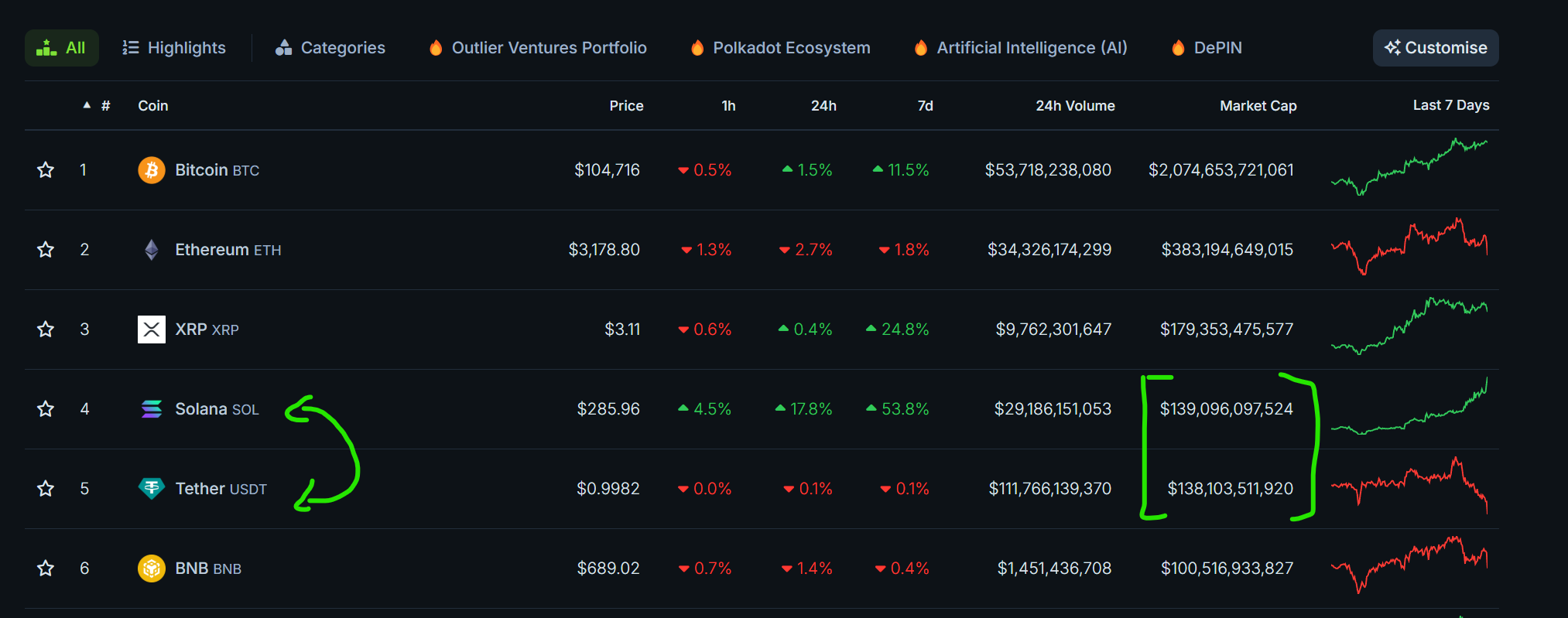Open Bitcoin's 7-day sparkline chart
This screenshot has height=618, width=1568.
[x=1409, y=167]
